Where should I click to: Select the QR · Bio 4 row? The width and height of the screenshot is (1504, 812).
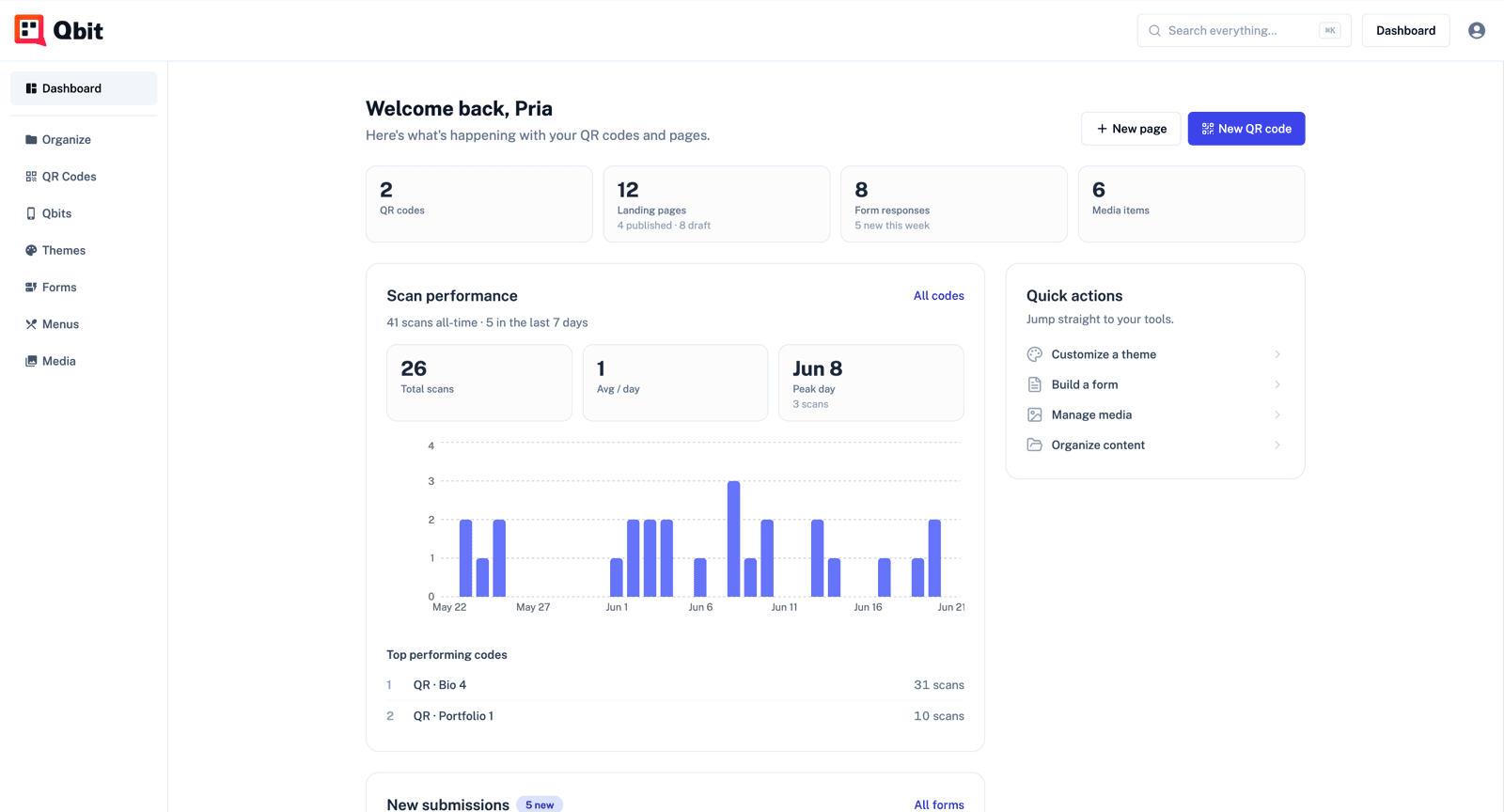tap(675, 685)
